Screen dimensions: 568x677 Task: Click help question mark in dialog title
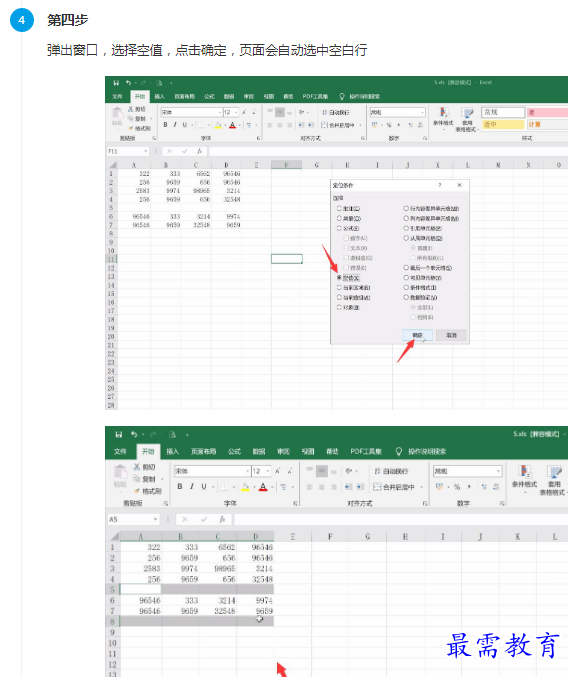pyautogui.click(x=440, y=185)
